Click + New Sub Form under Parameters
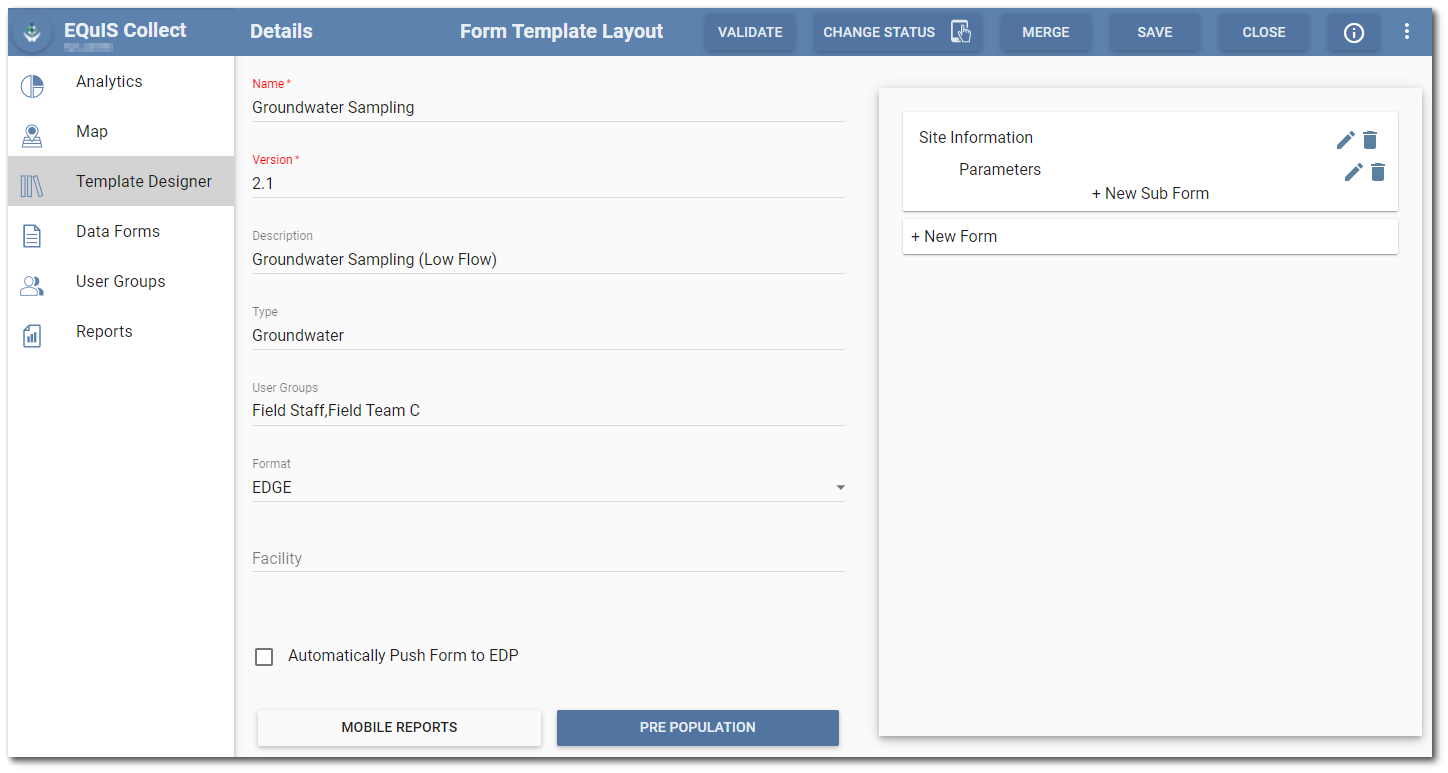The image size is (1448, 773). [x=1150, y=193]
